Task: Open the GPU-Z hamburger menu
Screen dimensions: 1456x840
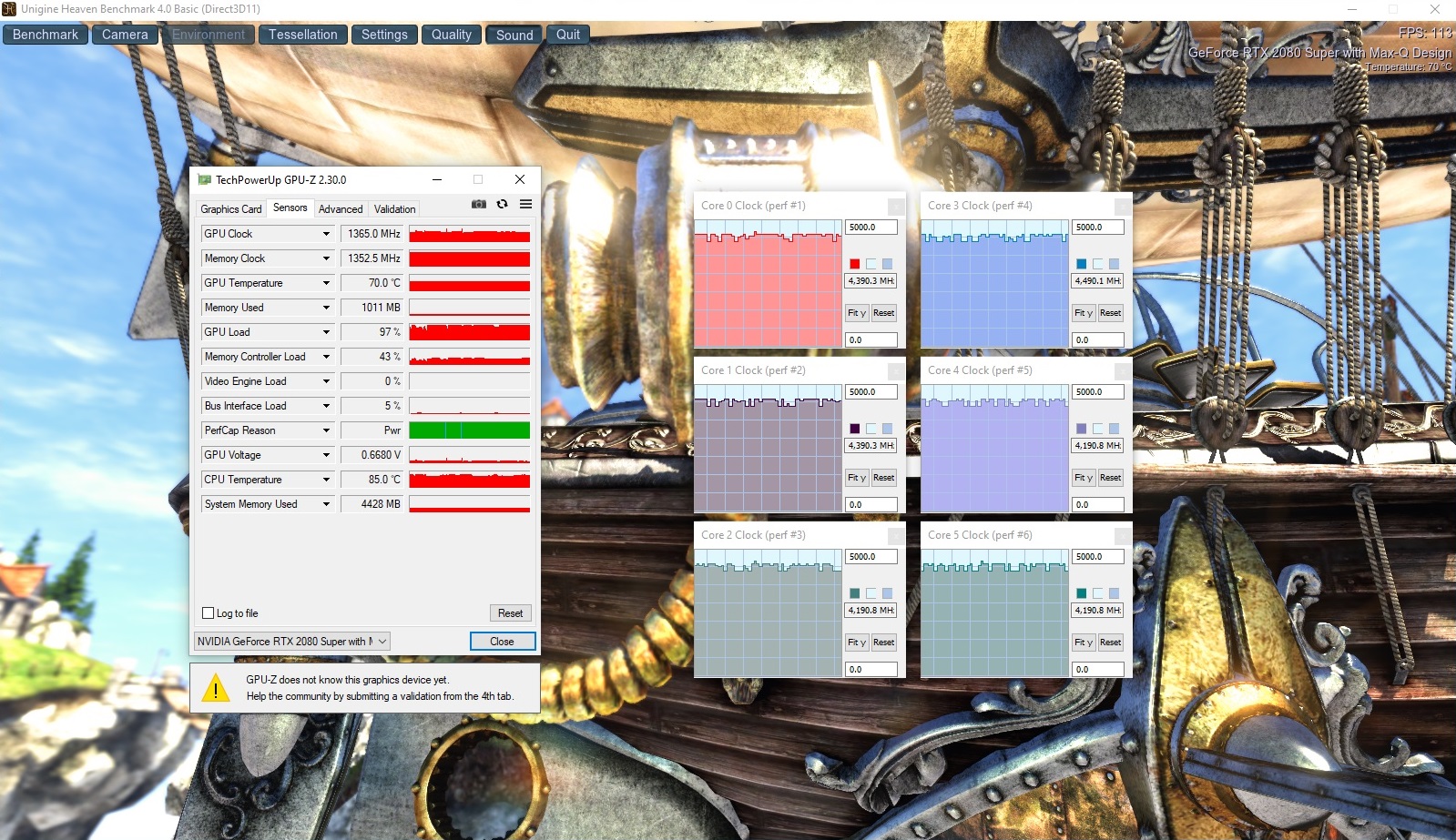Action: (x=525, y=205)
